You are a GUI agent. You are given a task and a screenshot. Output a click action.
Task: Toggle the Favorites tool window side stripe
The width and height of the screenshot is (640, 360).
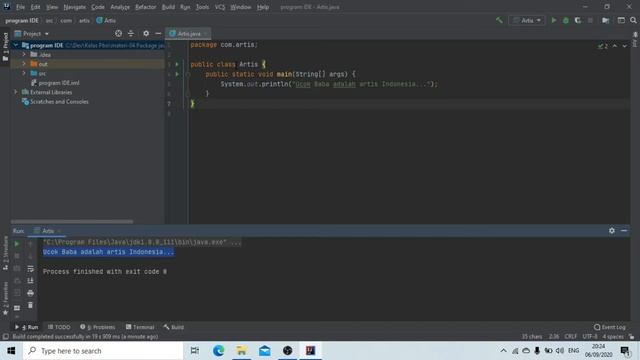click(x=5, y=298)
